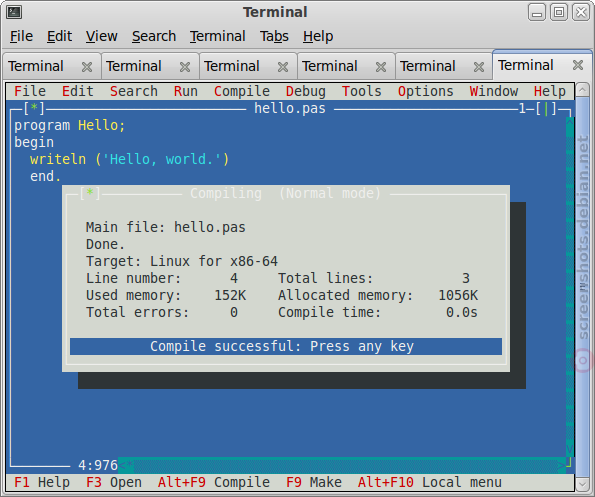Click the editor horizontal scrollbar left arrow
This screenshot has height=497, width=595.
(x=122, y=465)
